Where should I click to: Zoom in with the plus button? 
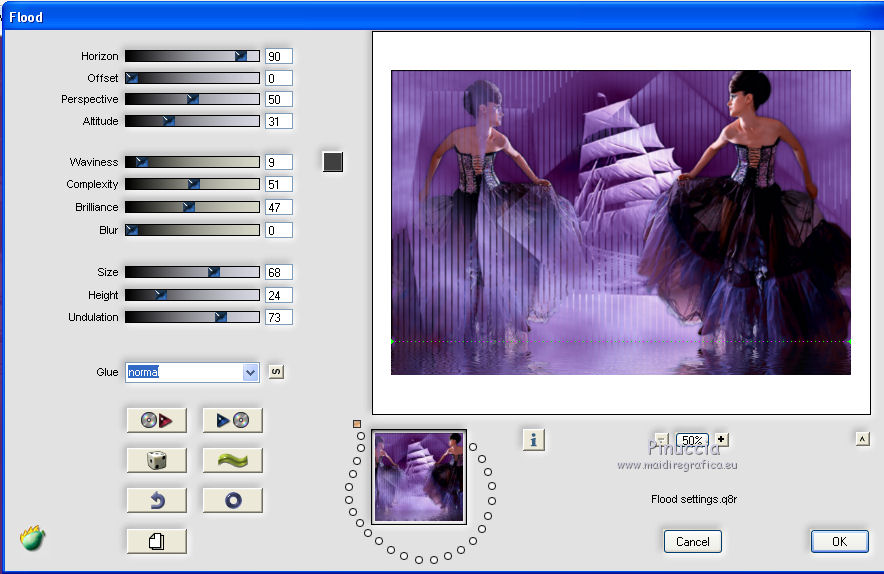click(721, 439)
